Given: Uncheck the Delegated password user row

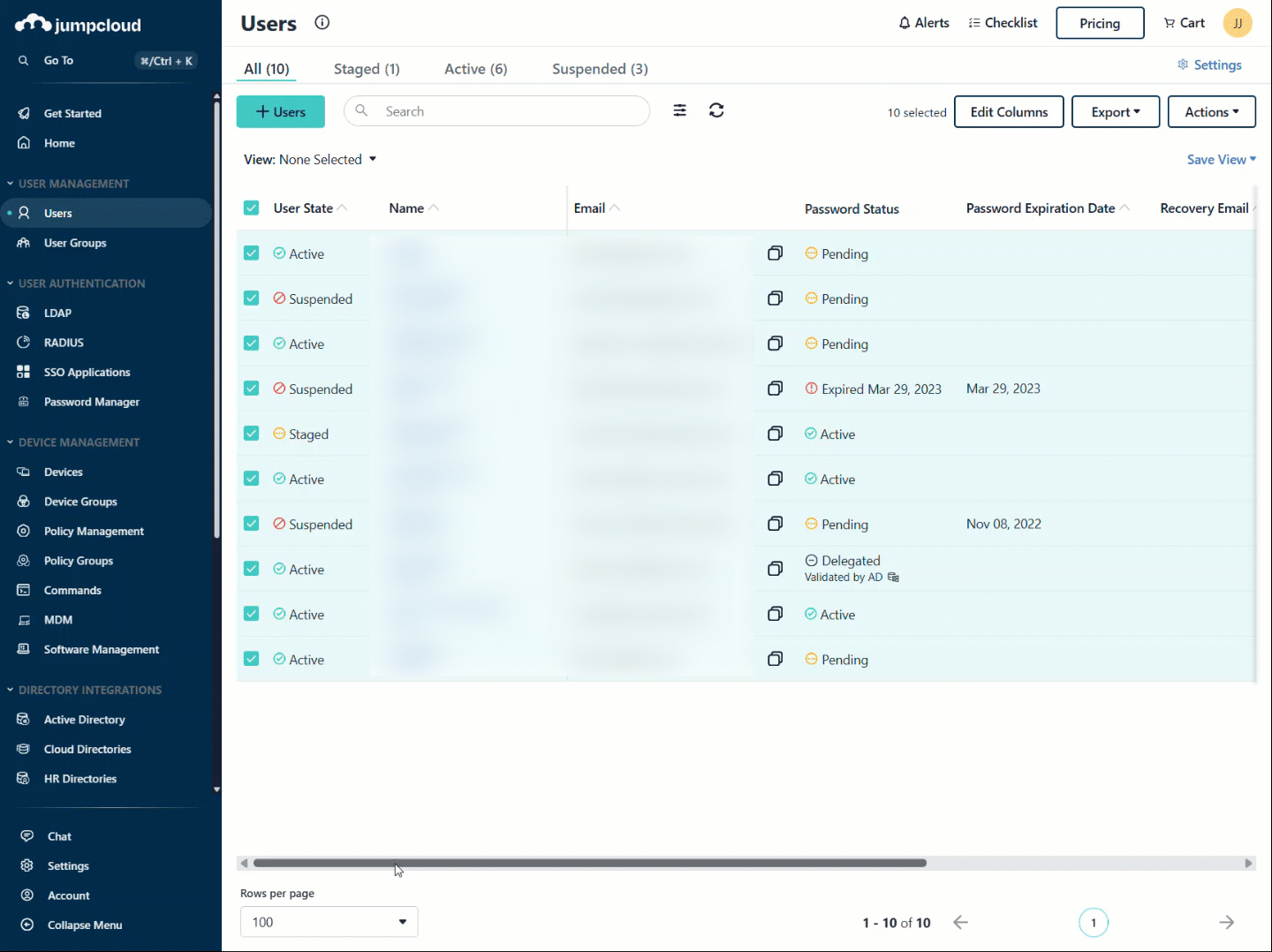Looking at the screenshot, I should [252, 569].
